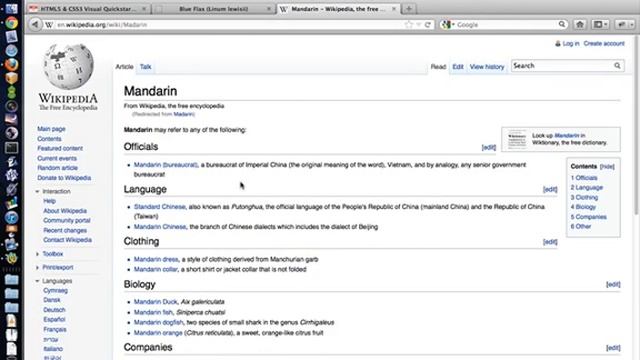Viewport: 640px width, 360px height.
Task: Open iTunes from the dock
Action: 11,217
